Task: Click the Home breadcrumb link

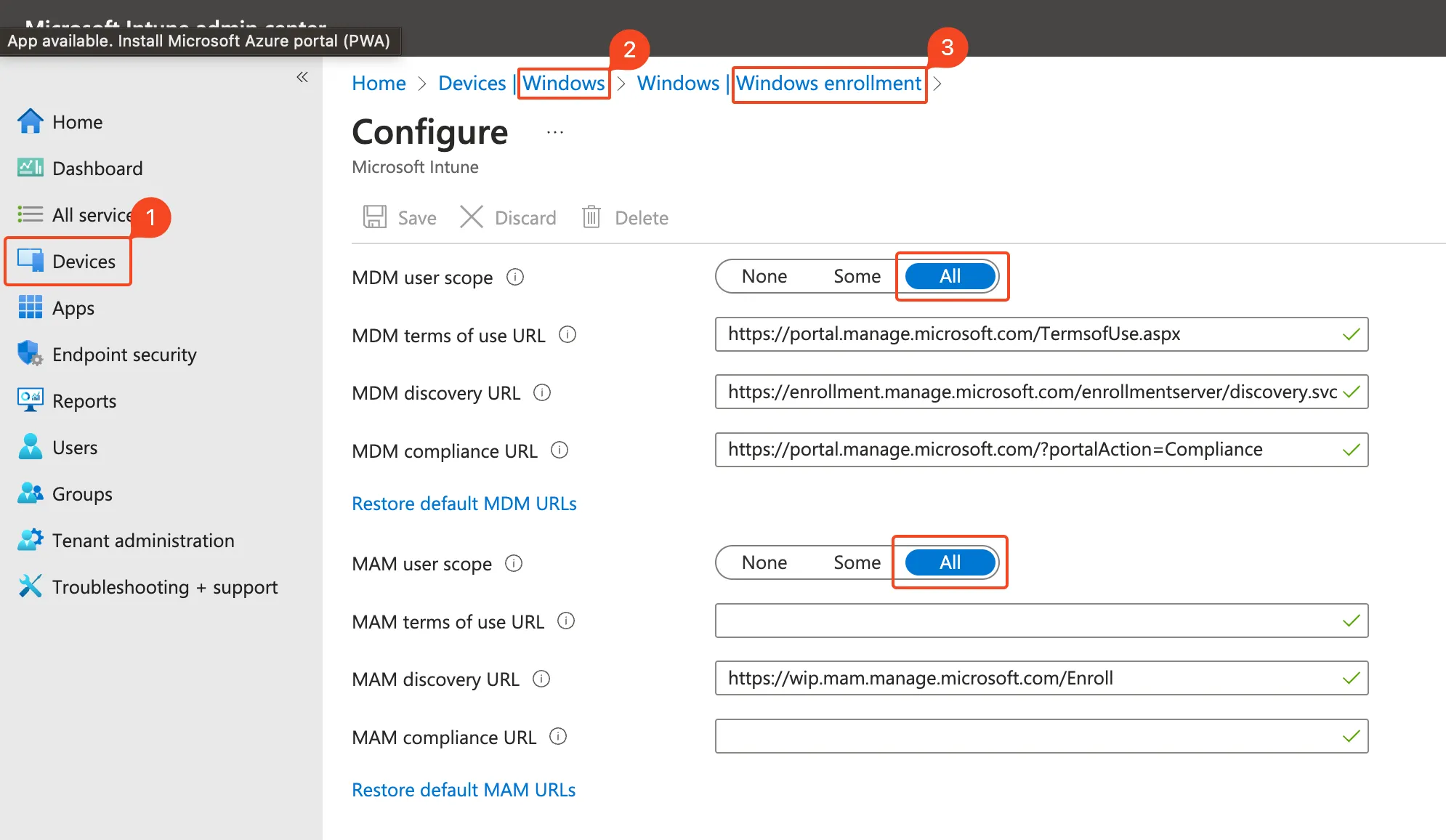Action: [x=379, y=84]
